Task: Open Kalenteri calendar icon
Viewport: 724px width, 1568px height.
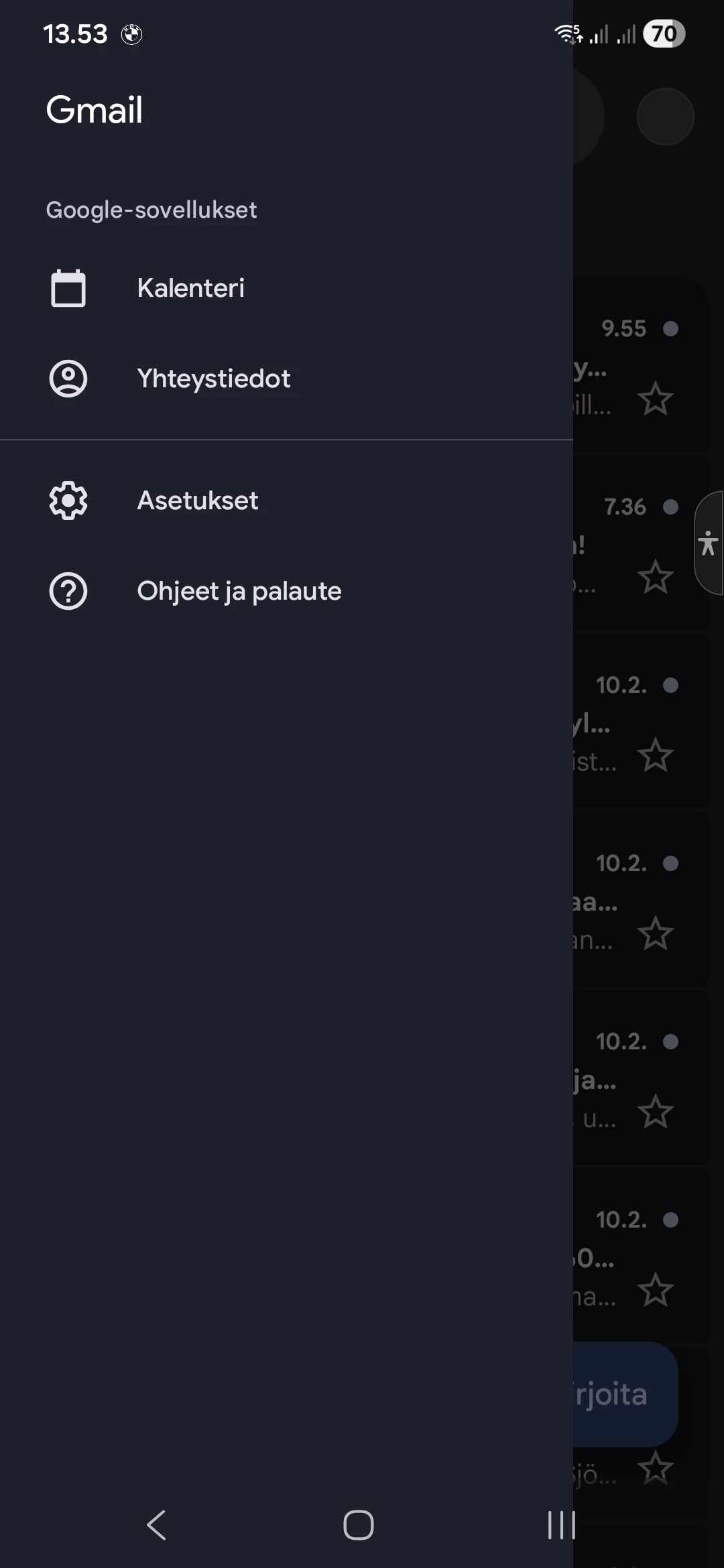Action: [x=68, y=288]
